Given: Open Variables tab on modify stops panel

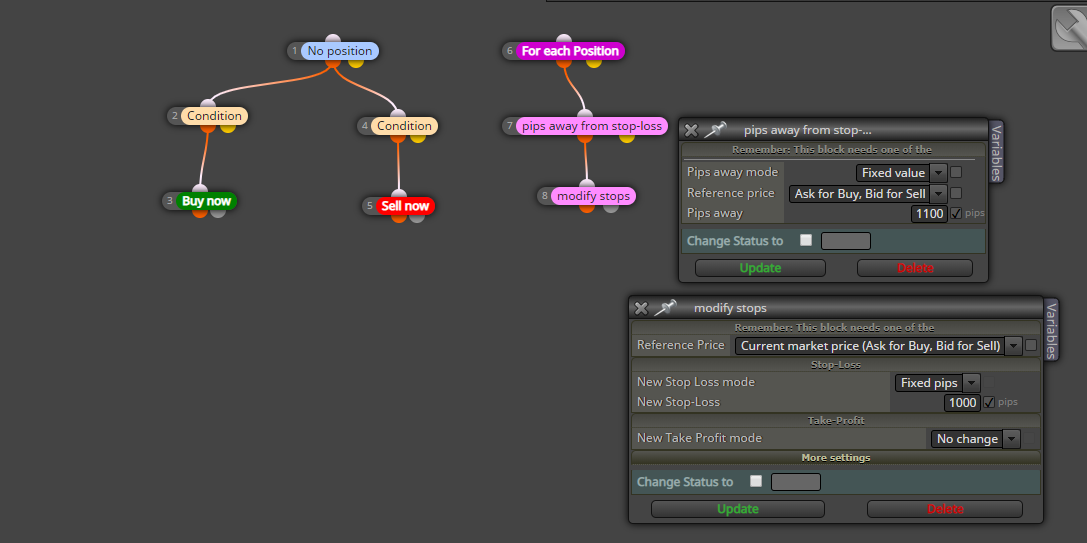Looking at the screenshot, I should [x=1051, y=330].
